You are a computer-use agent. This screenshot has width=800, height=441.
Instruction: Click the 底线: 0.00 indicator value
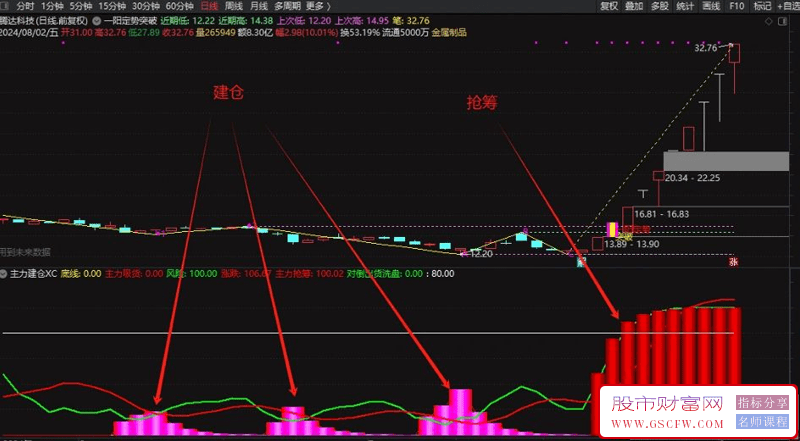[81, 274]
